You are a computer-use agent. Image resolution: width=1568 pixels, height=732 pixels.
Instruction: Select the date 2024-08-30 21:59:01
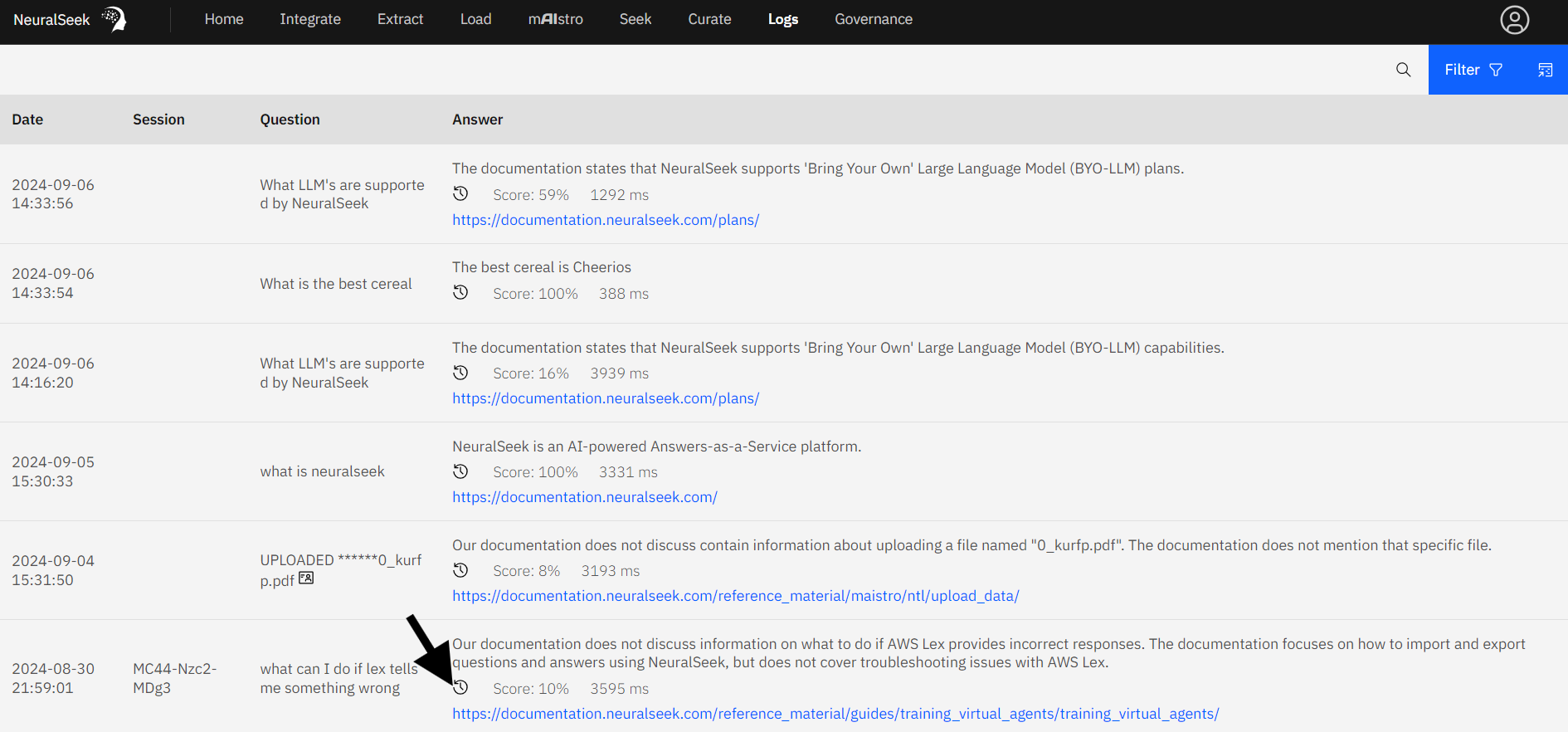click(53, 678)
